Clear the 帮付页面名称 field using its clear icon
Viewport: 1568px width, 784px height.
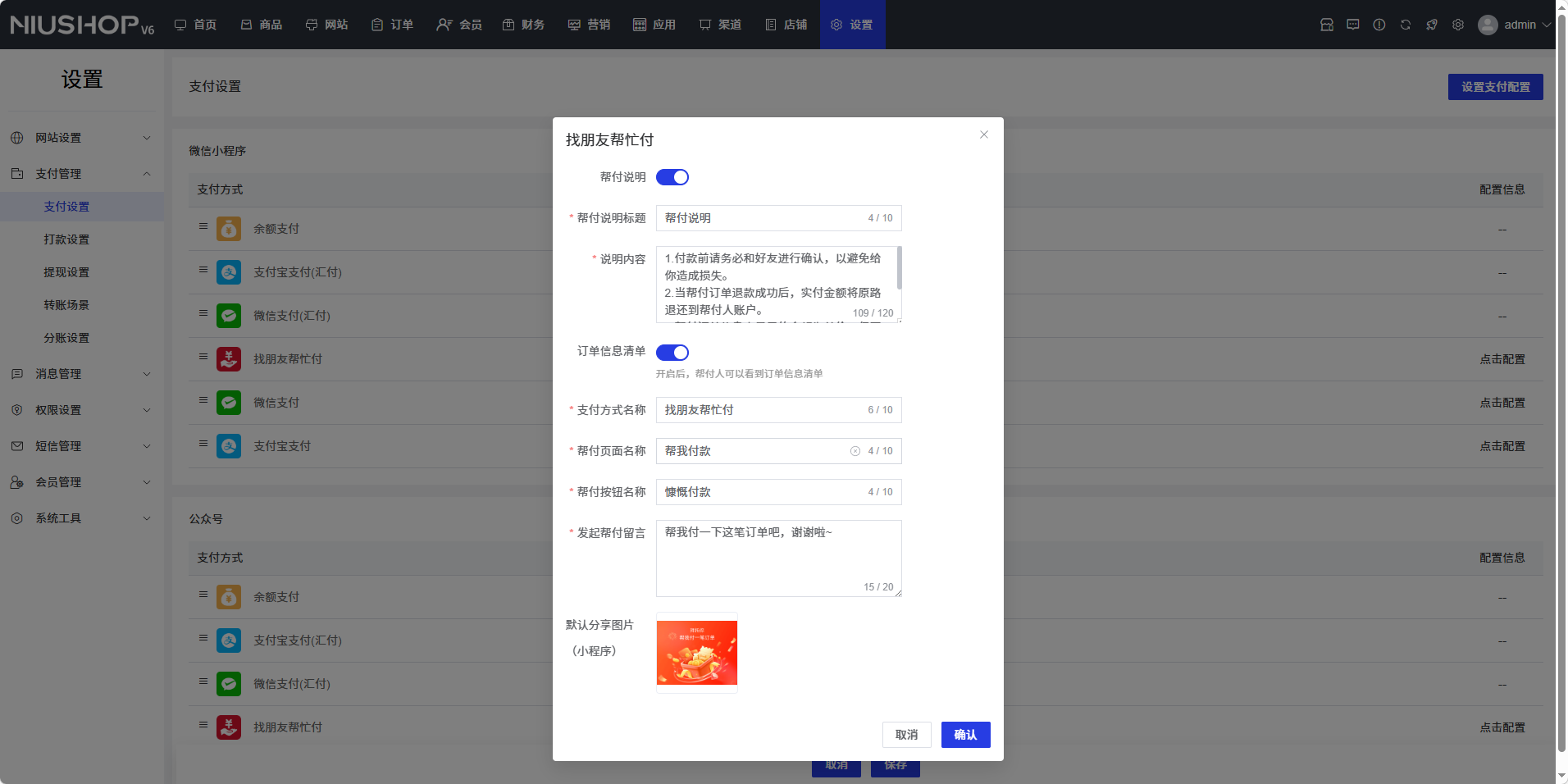pos(855,451)
